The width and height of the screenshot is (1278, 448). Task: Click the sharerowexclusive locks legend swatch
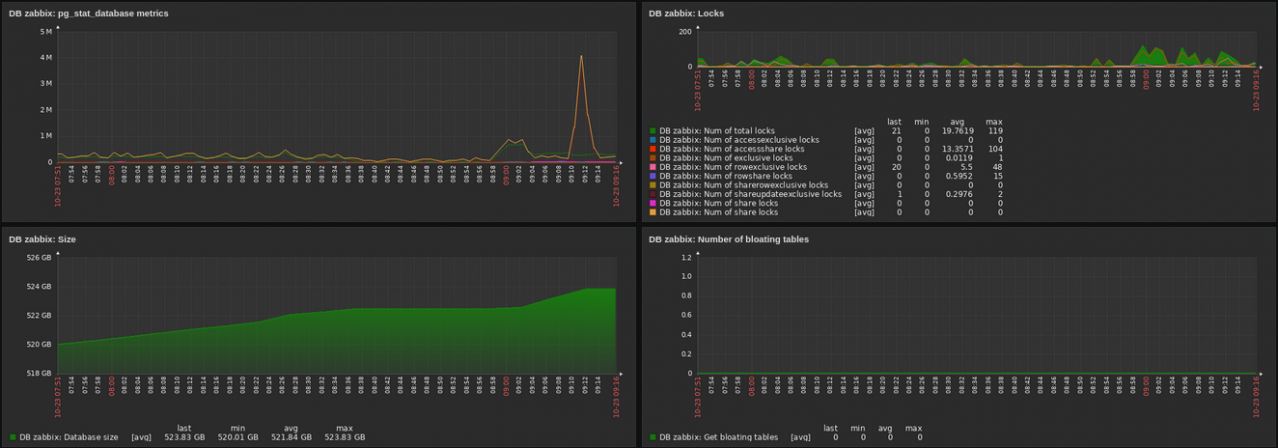point(653,185)
